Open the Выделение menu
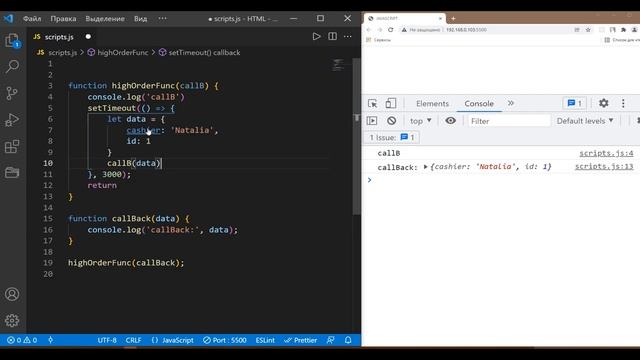The height and width of the screenshot is (360, 640). point(105,19)
